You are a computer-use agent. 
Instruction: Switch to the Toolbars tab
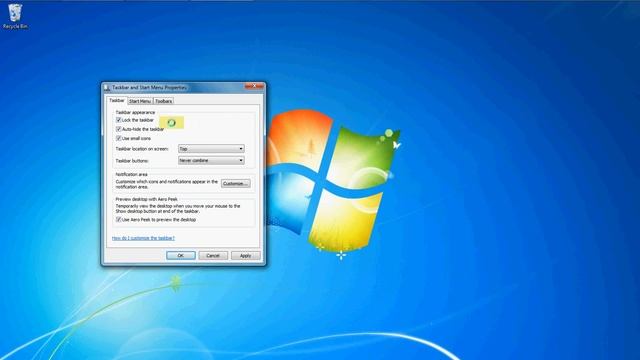click(163, 101)
